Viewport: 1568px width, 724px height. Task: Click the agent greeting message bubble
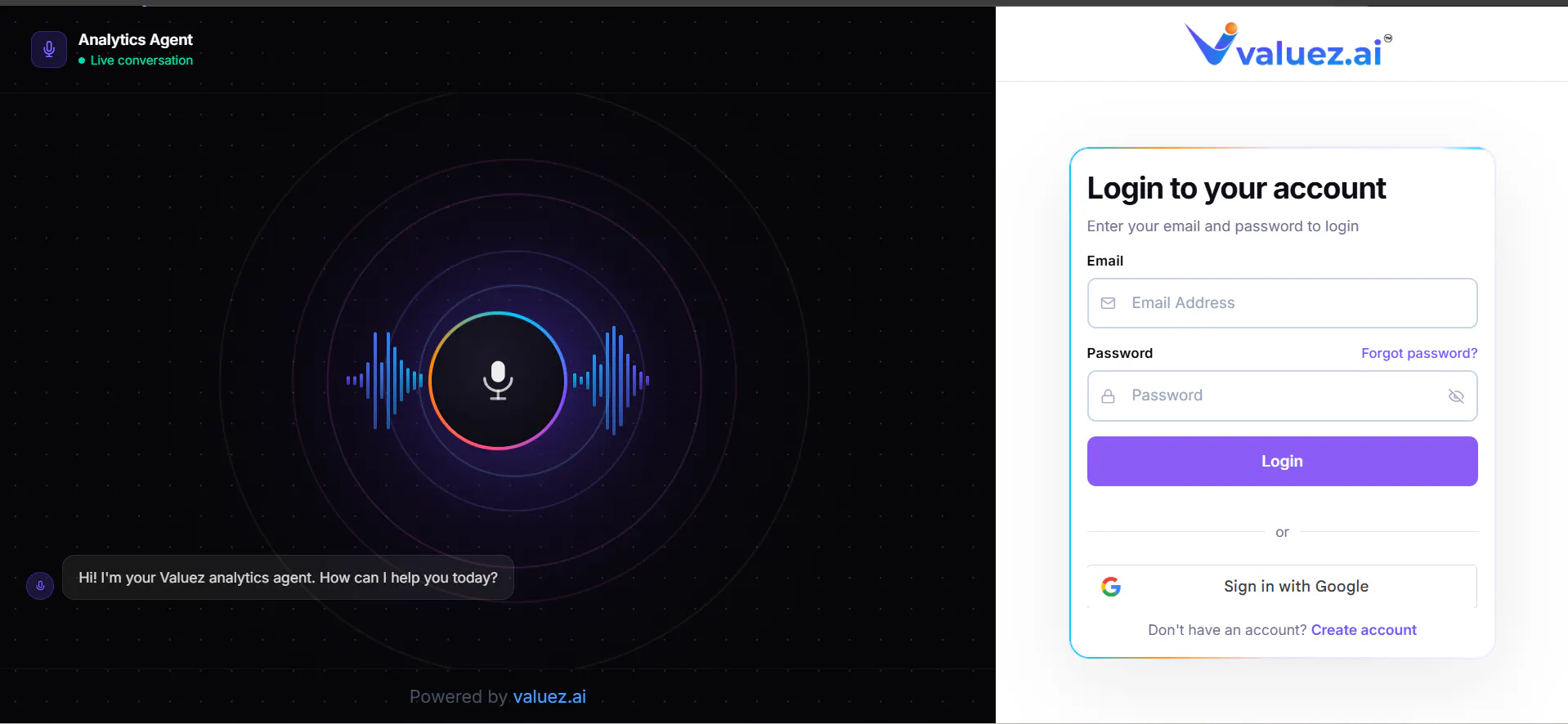point(288,578)
